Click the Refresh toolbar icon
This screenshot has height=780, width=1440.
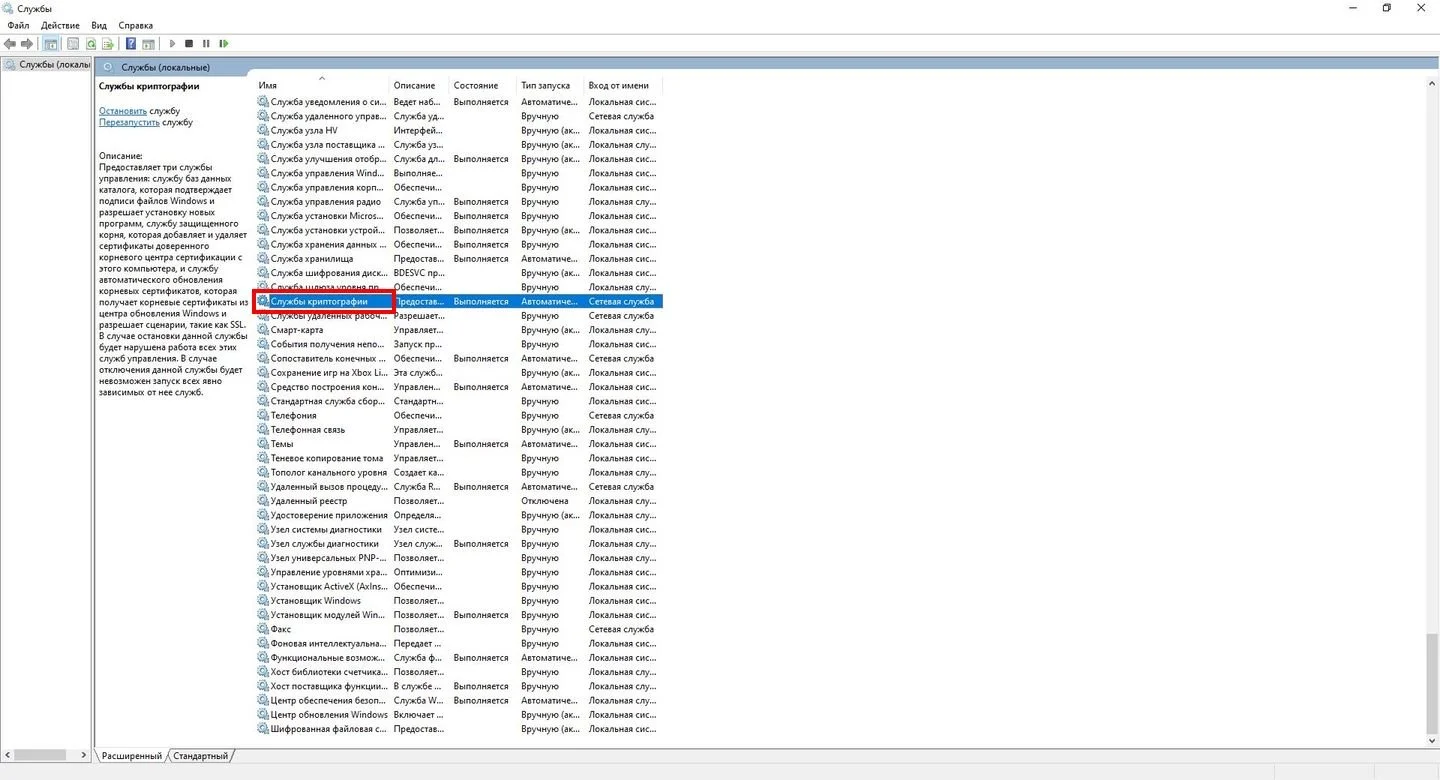point(91,44)
